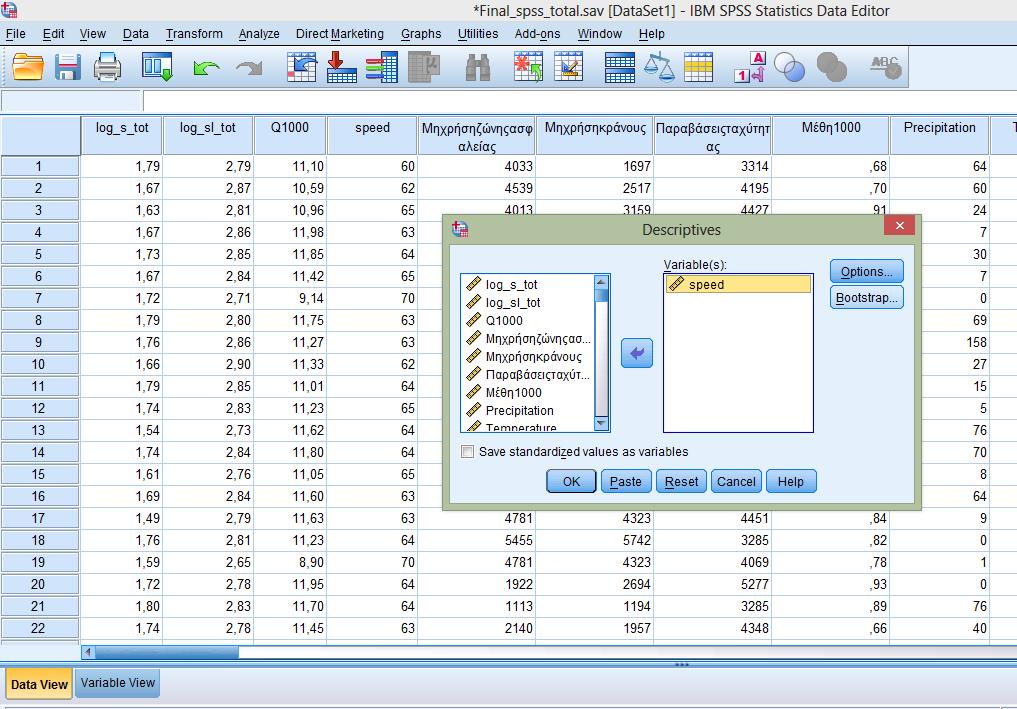
Task: Click the Precipitation column header
Action: tap(939, 136)
